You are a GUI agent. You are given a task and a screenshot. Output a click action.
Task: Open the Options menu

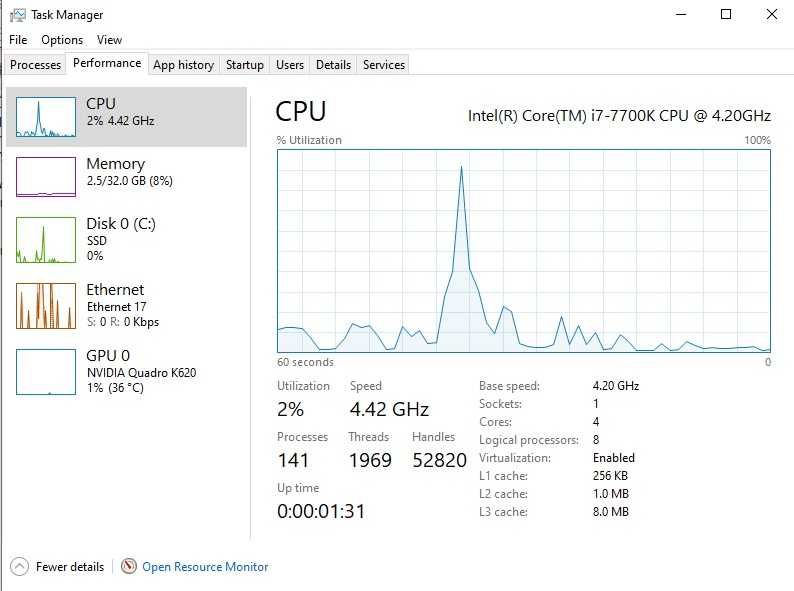[62, 40]
